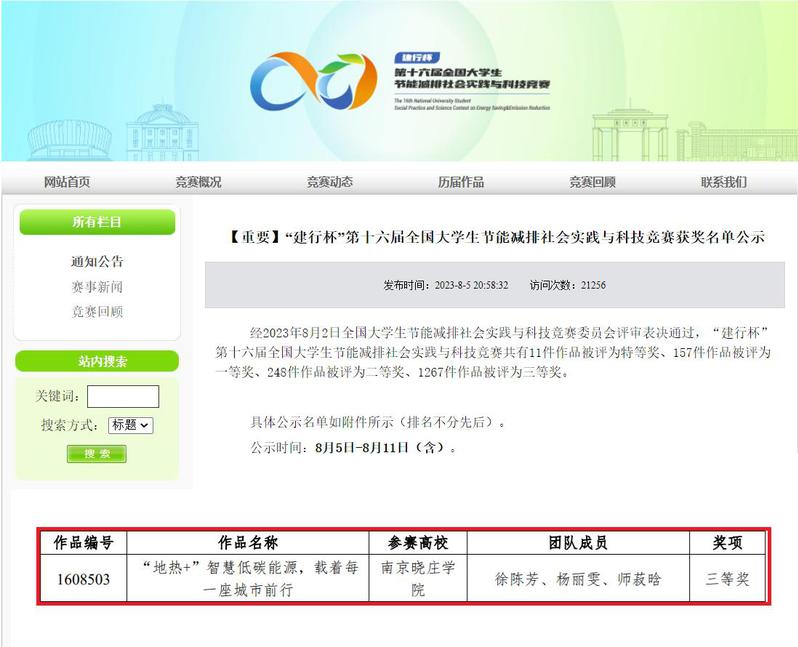Open the 赛事新闻 sidebar link
The height and width of the screenshot is (647, 798).
pos(97,287)
